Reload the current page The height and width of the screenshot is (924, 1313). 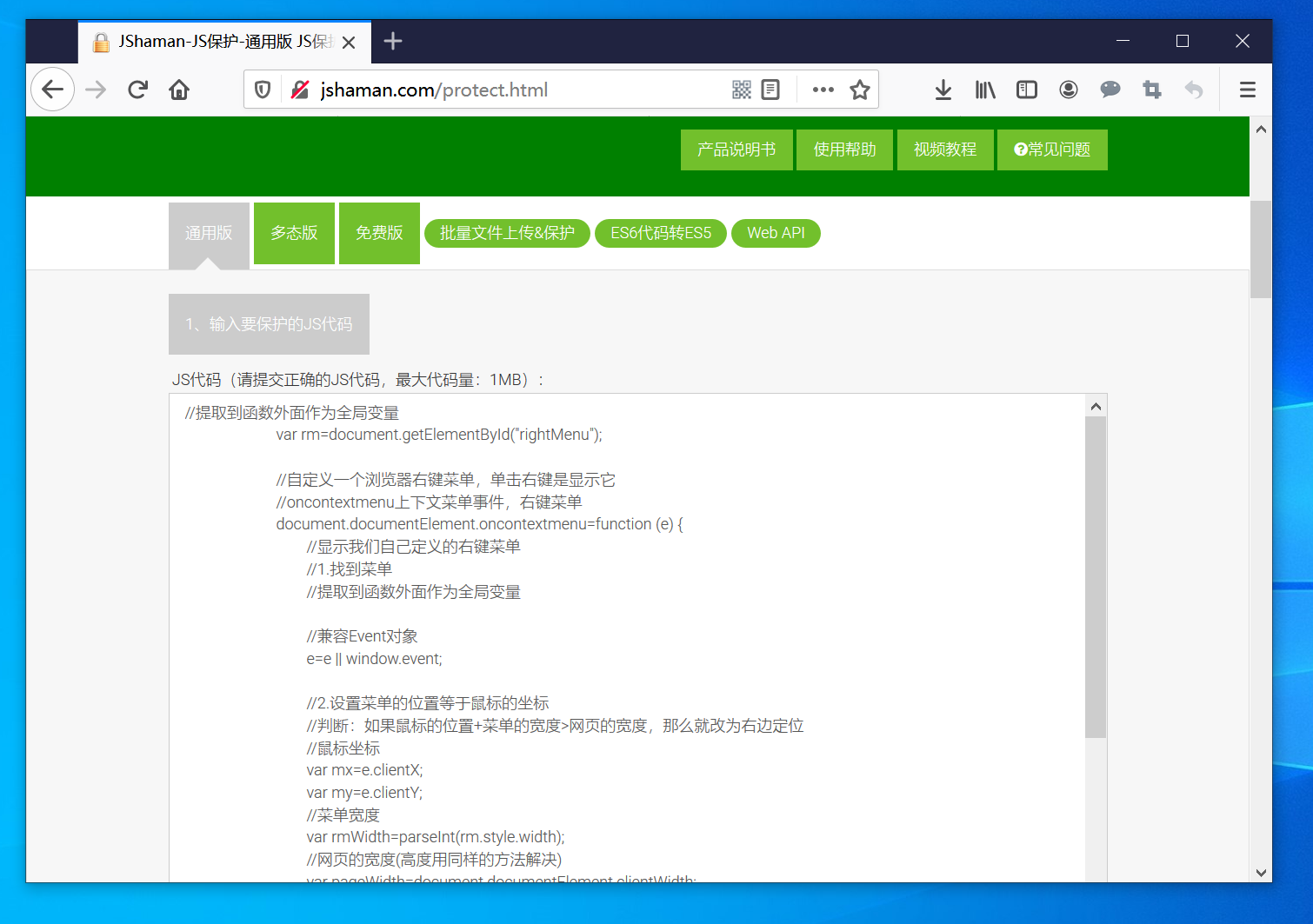pyautogui.click(x=137, y=90)
